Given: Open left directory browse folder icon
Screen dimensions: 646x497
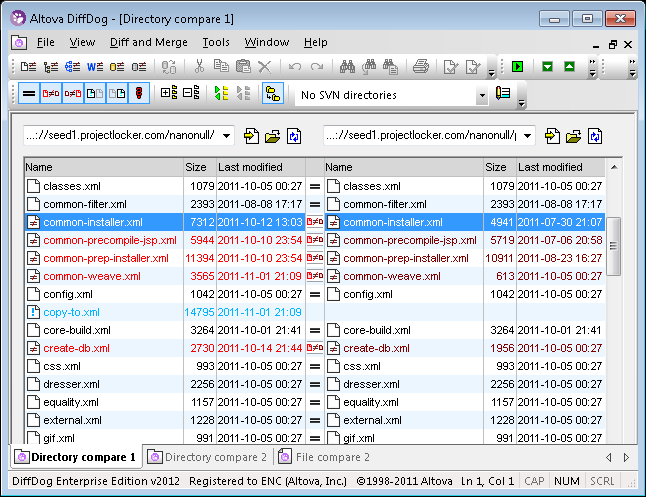Looking at the screenshot, I should (x=273, y=135).
